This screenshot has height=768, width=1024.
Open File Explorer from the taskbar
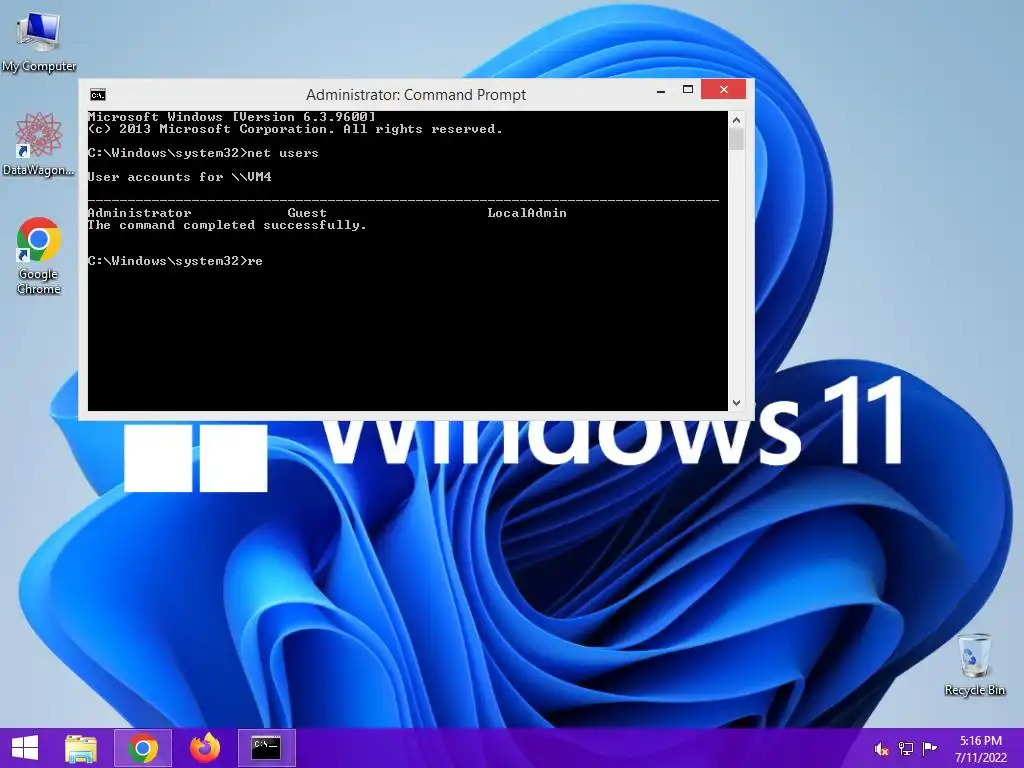coord(81,748)
